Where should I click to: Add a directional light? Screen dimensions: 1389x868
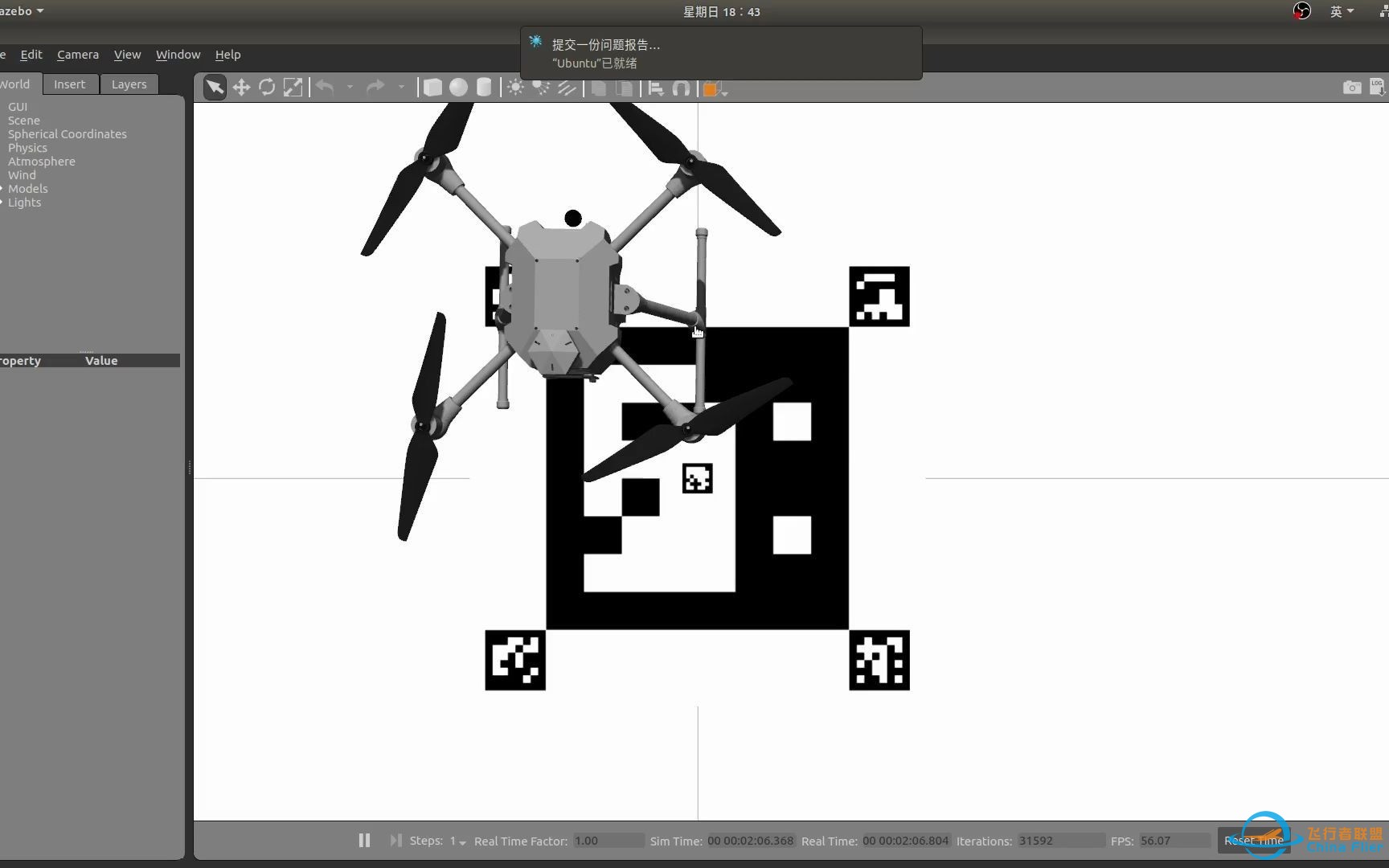click(x=567, y=88)
